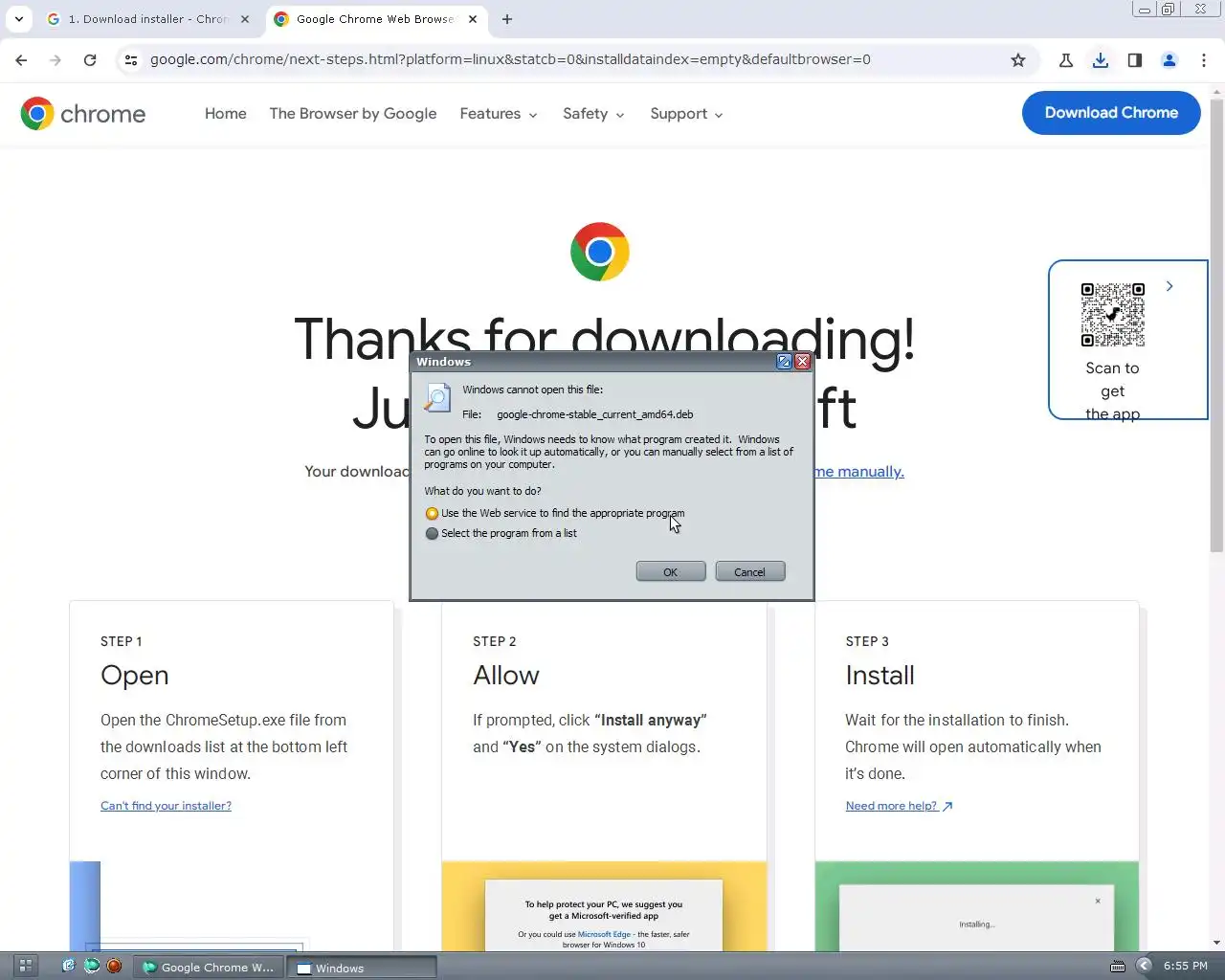The width and height of the screenshot is (1225, 980).
Task: Click the tray arrow icon beside the clock
Action: pos(1144,966)
